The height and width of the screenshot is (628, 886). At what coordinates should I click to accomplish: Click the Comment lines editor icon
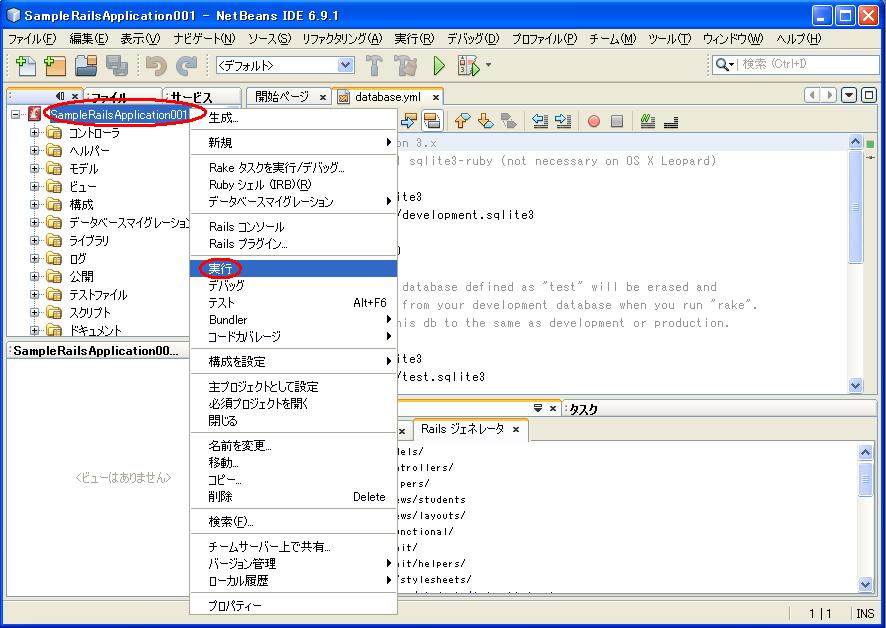pos(648,120)
